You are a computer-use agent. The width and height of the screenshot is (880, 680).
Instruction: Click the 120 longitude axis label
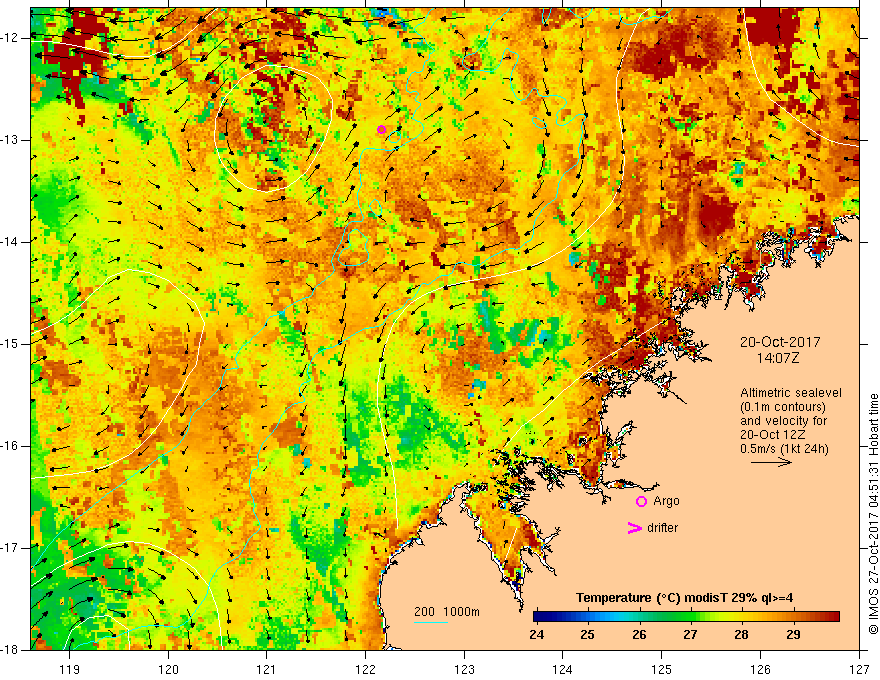point(168,669)
